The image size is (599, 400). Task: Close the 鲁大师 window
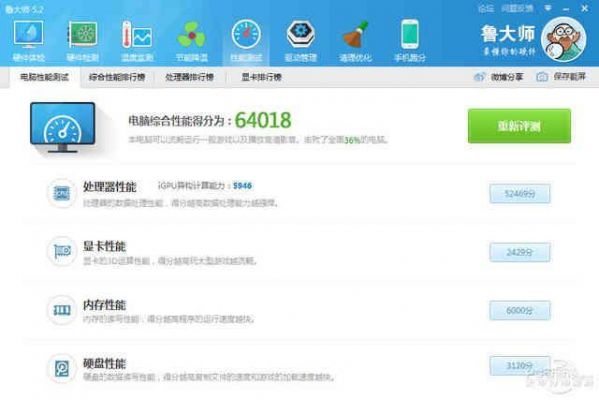(x=584, y=8)
